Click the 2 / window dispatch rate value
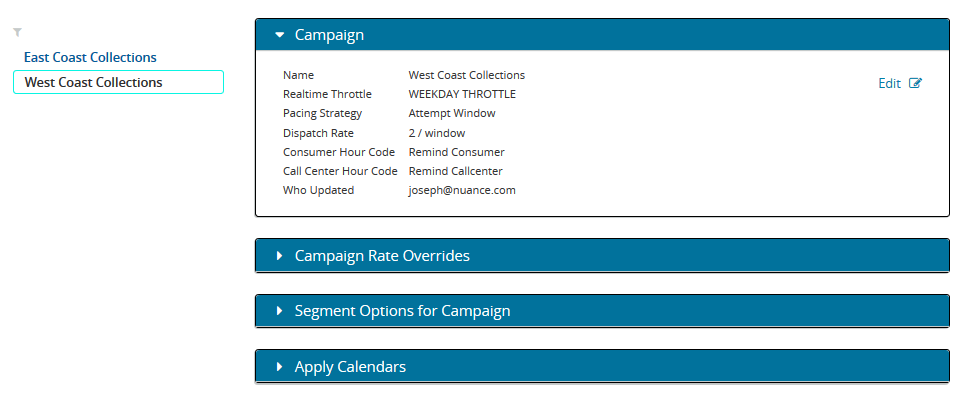This screenshot has width=971, height=406. coord(437,133)
